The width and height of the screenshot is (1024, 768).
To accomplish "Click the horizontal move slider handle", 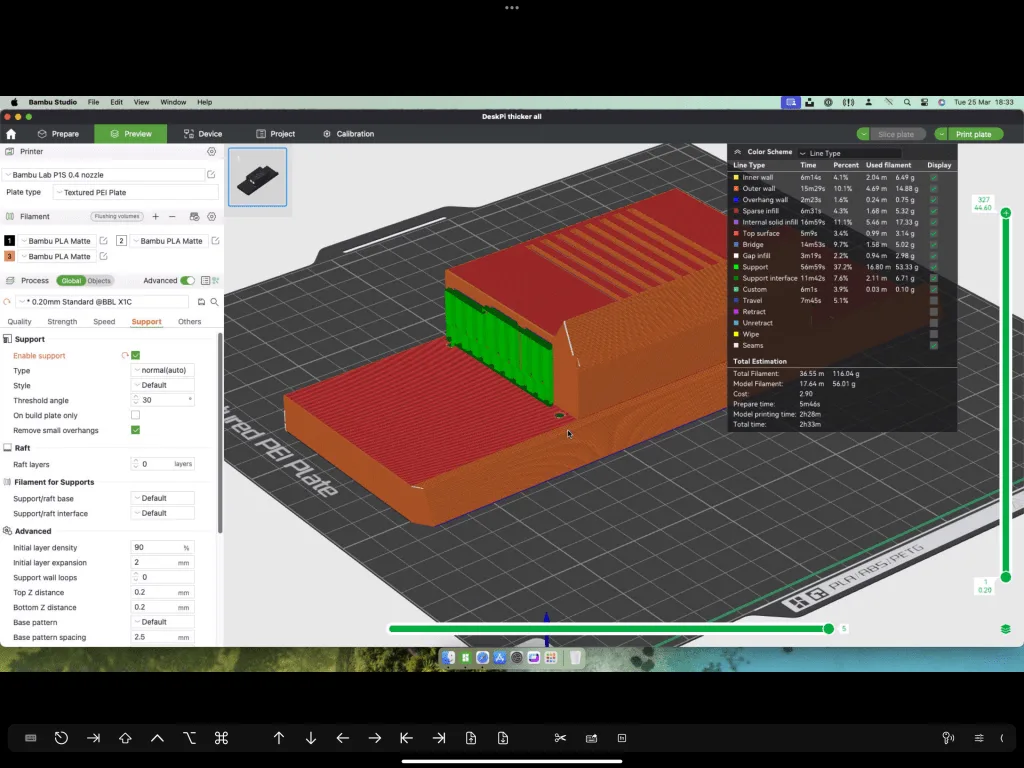I will pos(829,629).
